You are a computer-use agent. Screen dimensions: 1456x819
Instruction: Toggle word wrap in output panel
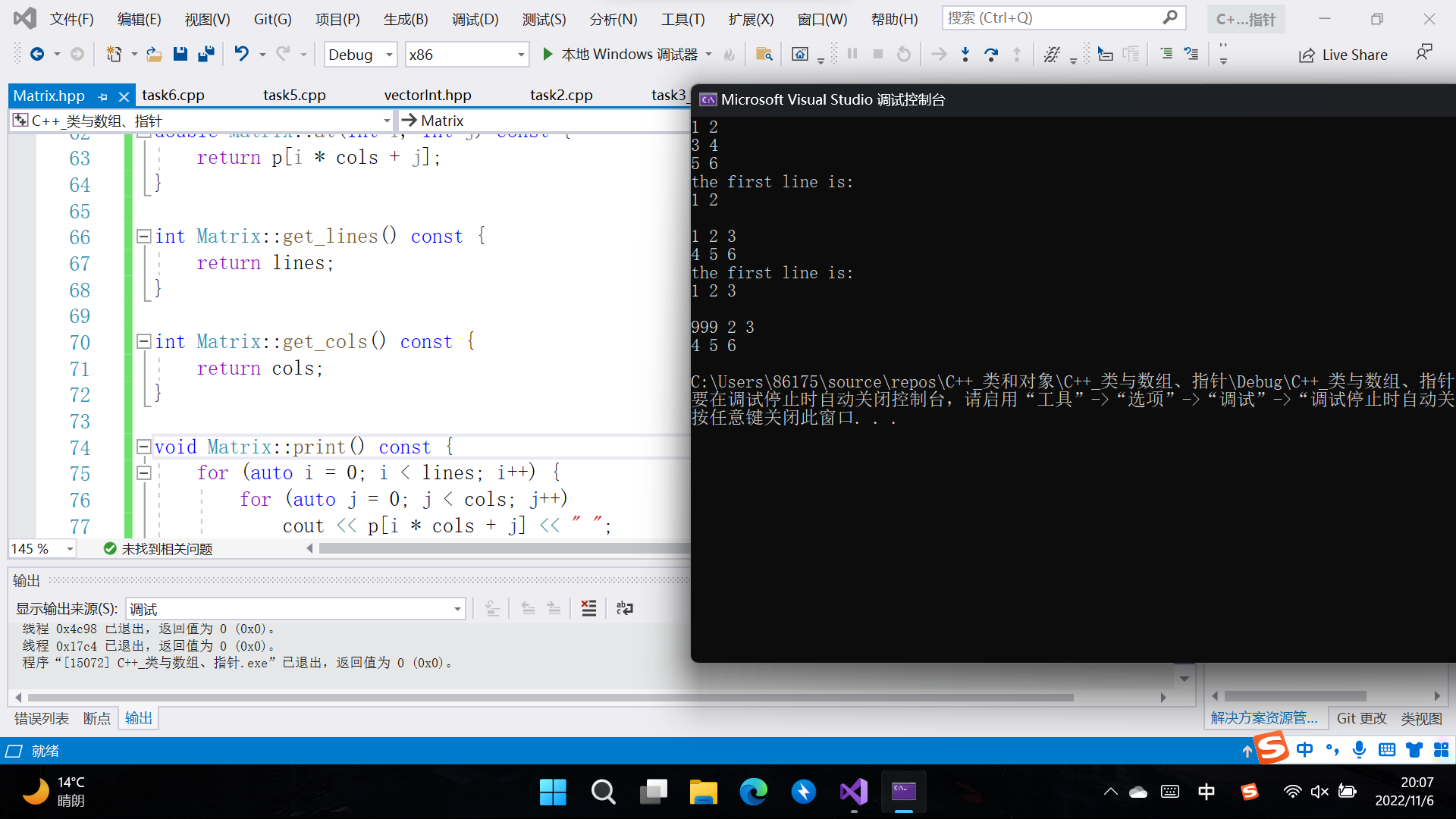coord(625,608)
